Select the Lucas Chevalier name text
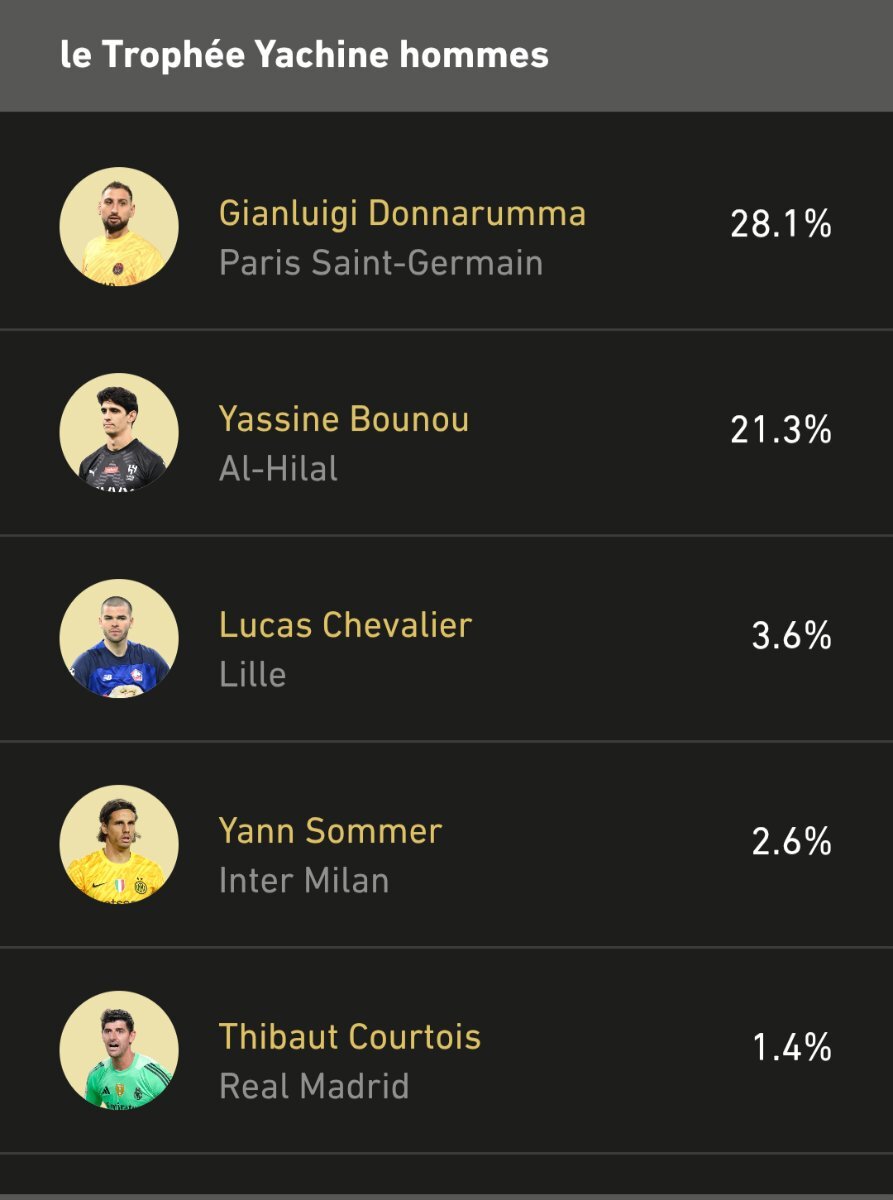Screen dimensions: 893x1200 [x=345, y=625]
